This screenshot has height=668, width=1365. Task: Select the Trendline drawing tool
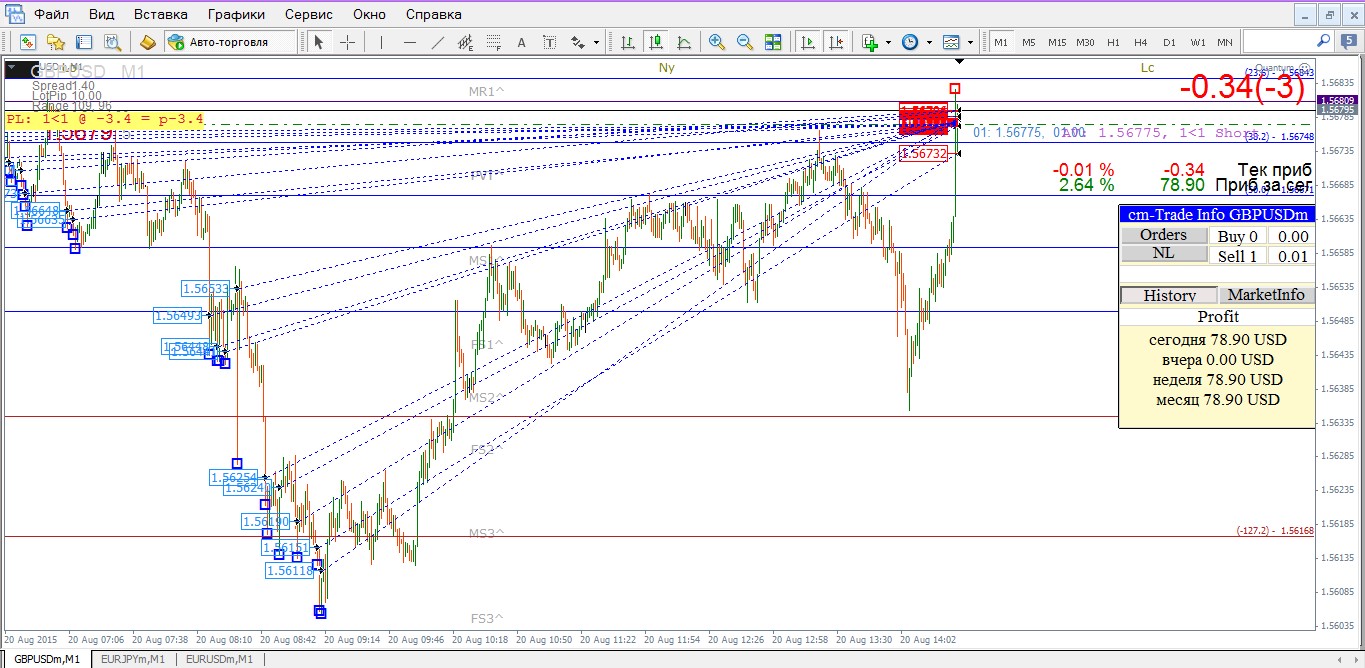coord(437,42)
